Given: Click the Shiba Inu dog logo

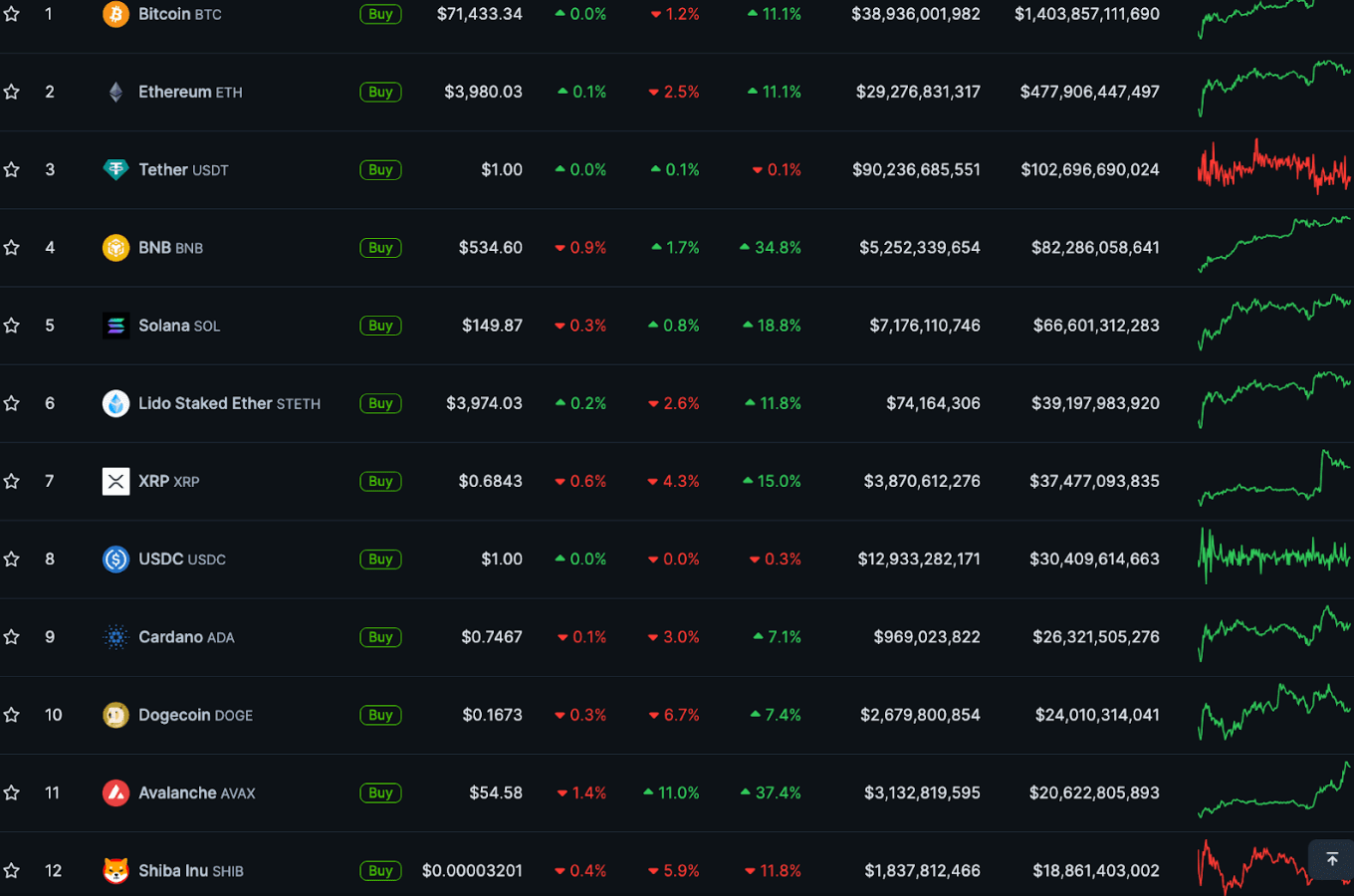Looking at the screenshot, I should (x=115, y=870).
